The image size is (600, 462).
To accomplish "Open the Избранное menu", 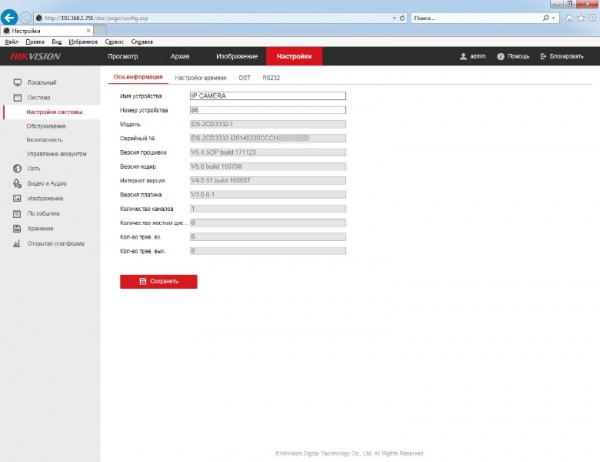I will pyautogui.click(x=83, y=42).
